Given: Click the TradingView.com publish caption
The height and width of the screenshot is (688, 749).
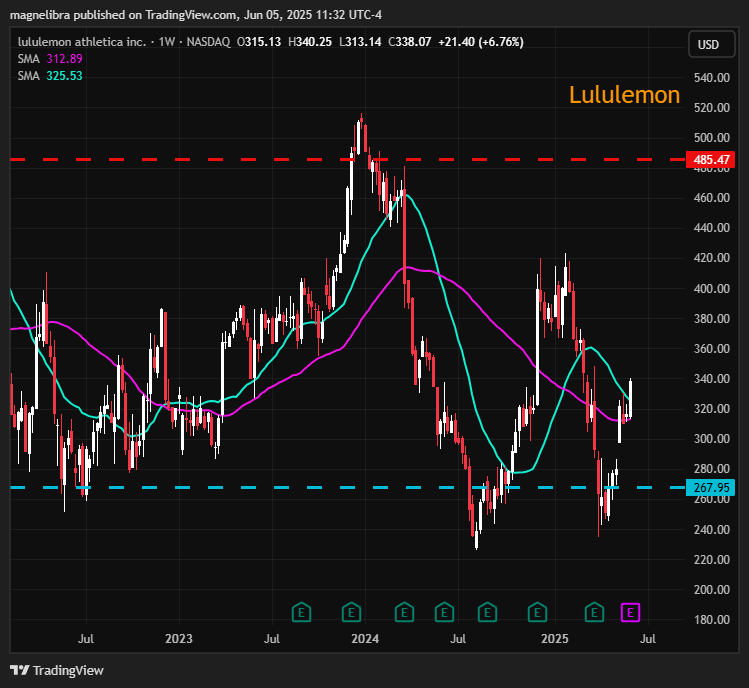Looking at the screenshot, I should pos(196,15).
